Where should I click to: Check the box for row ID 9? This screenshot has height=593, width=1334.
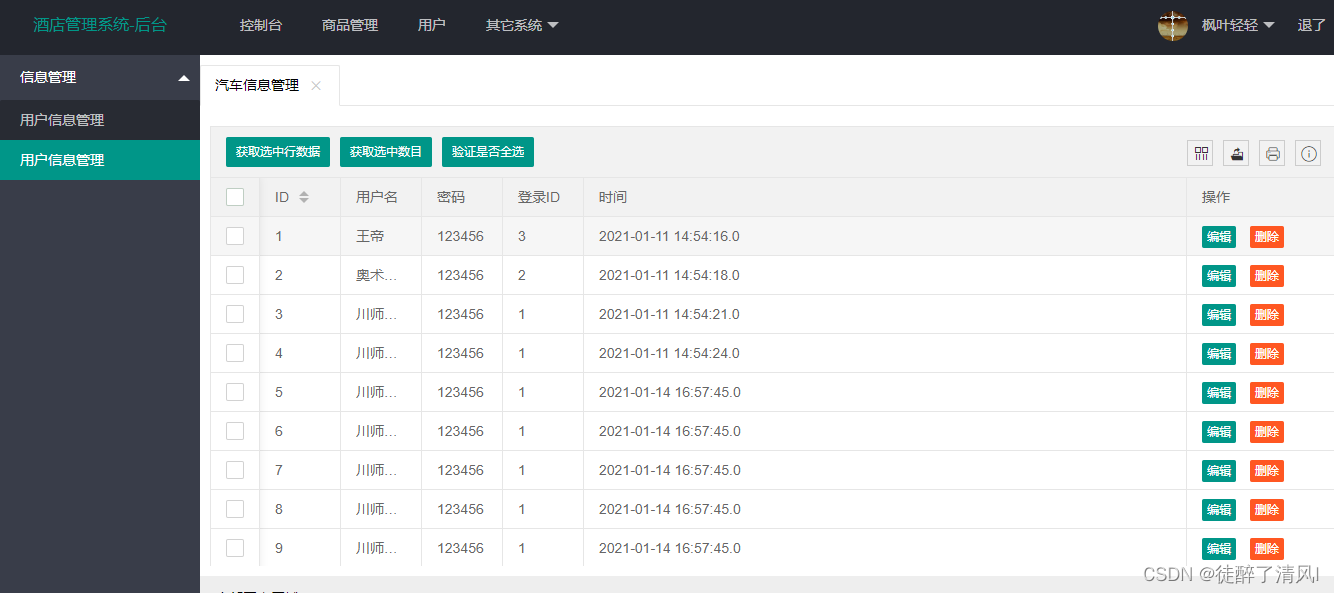coord(235,548)
